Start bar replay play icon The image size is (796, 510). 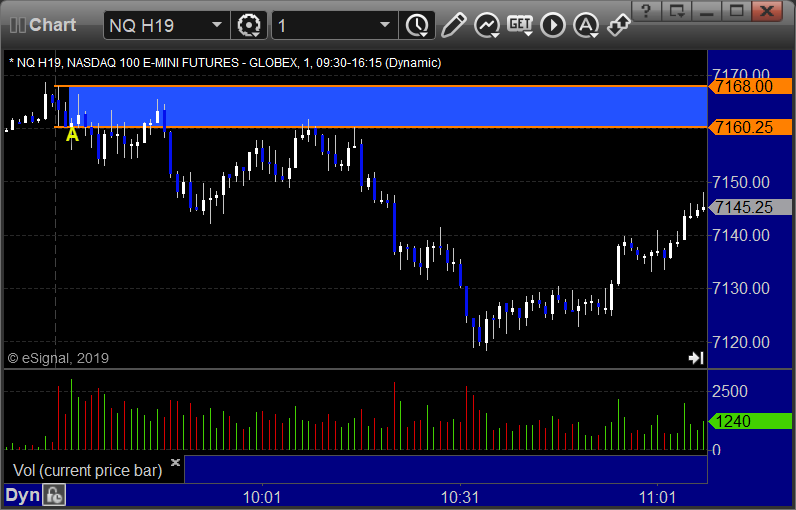point(553,25)
